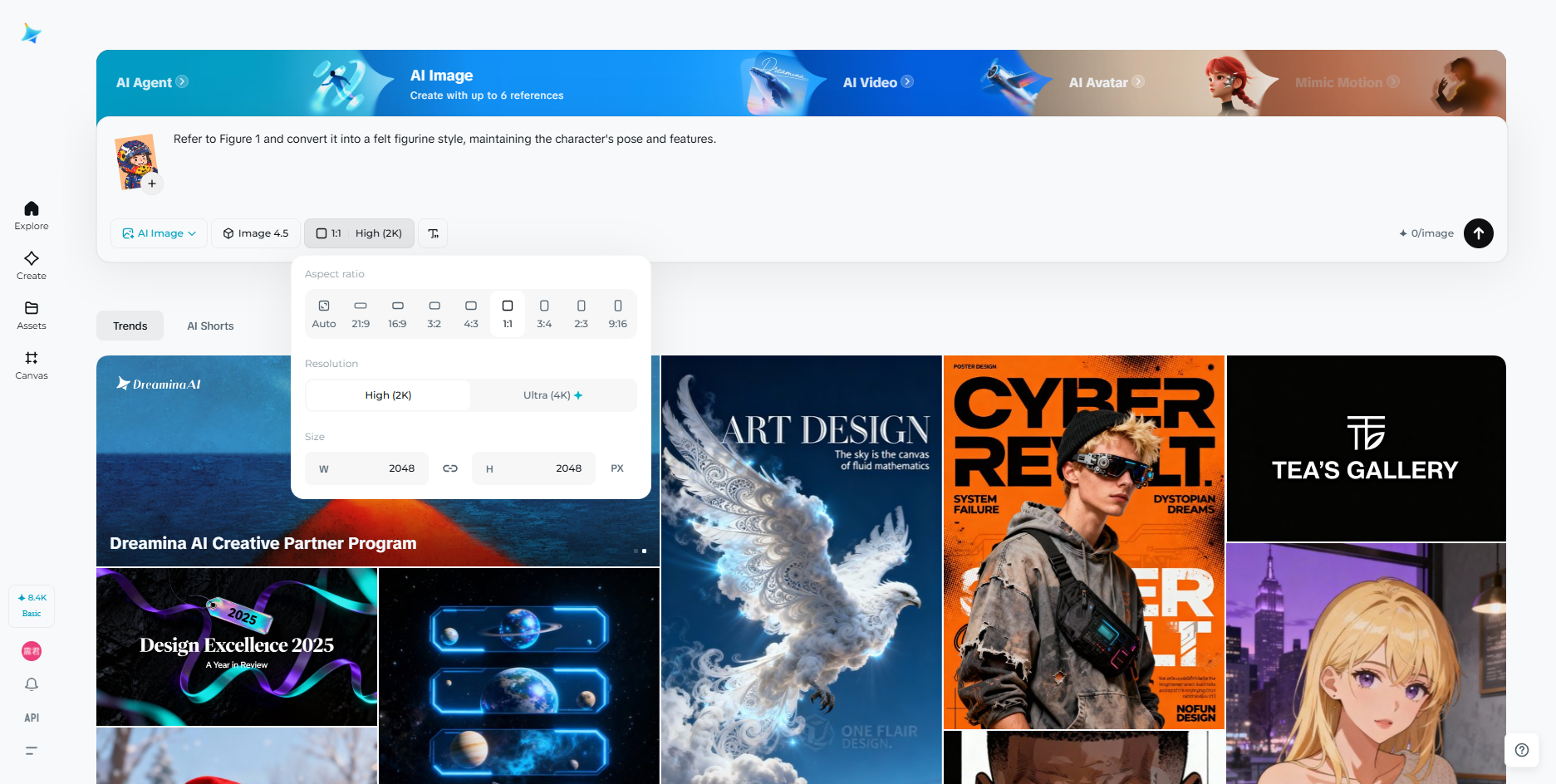Viewport: 1556px width, 784px height.
Task: Submit the prompt with the arrow button
Action: [x=1479, y=233]
